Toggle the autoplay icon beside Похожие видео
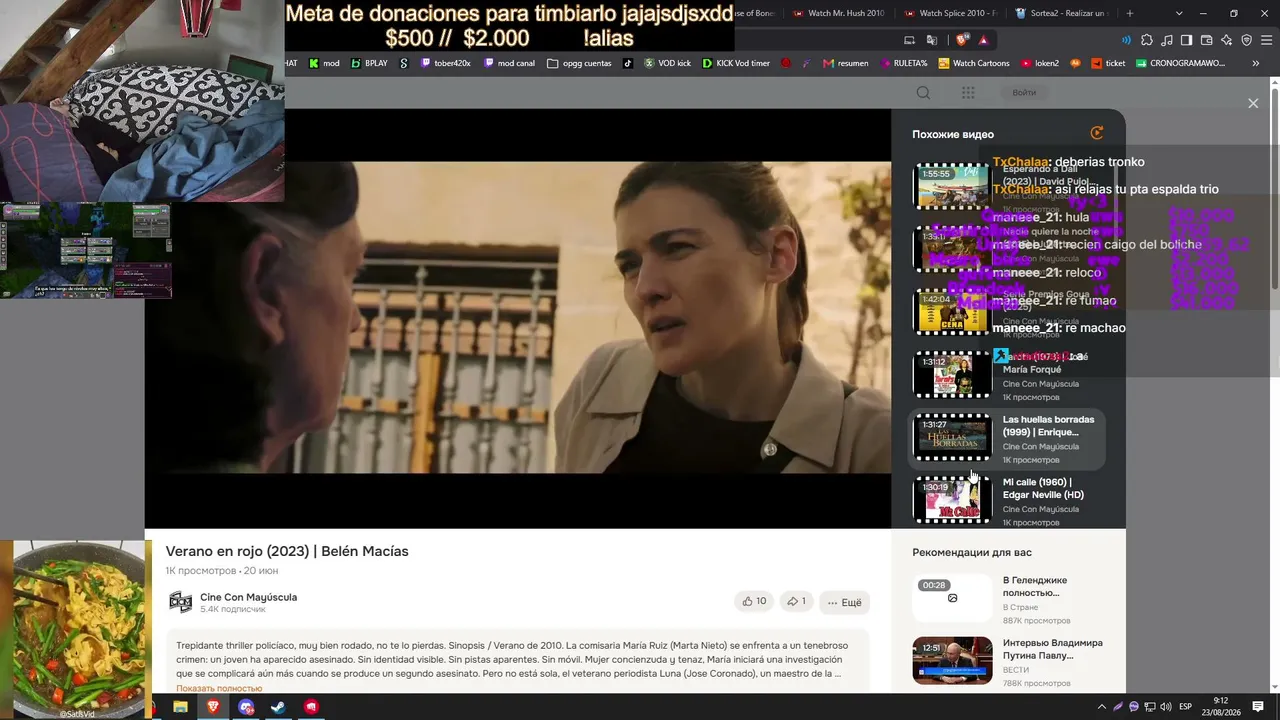The height and width of the screenshot is (720, 1280). (1097, 133)
